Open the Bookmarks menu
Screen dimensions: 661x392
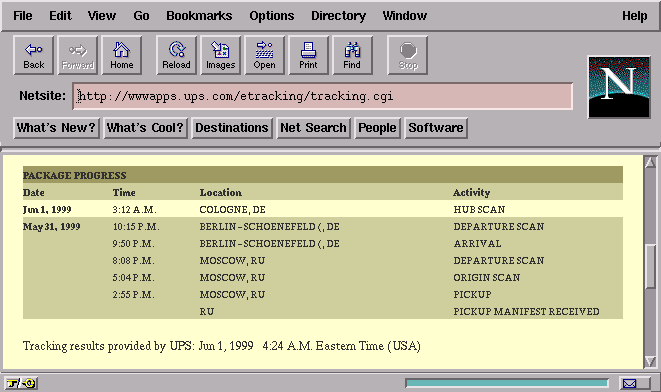pos(199,16)
